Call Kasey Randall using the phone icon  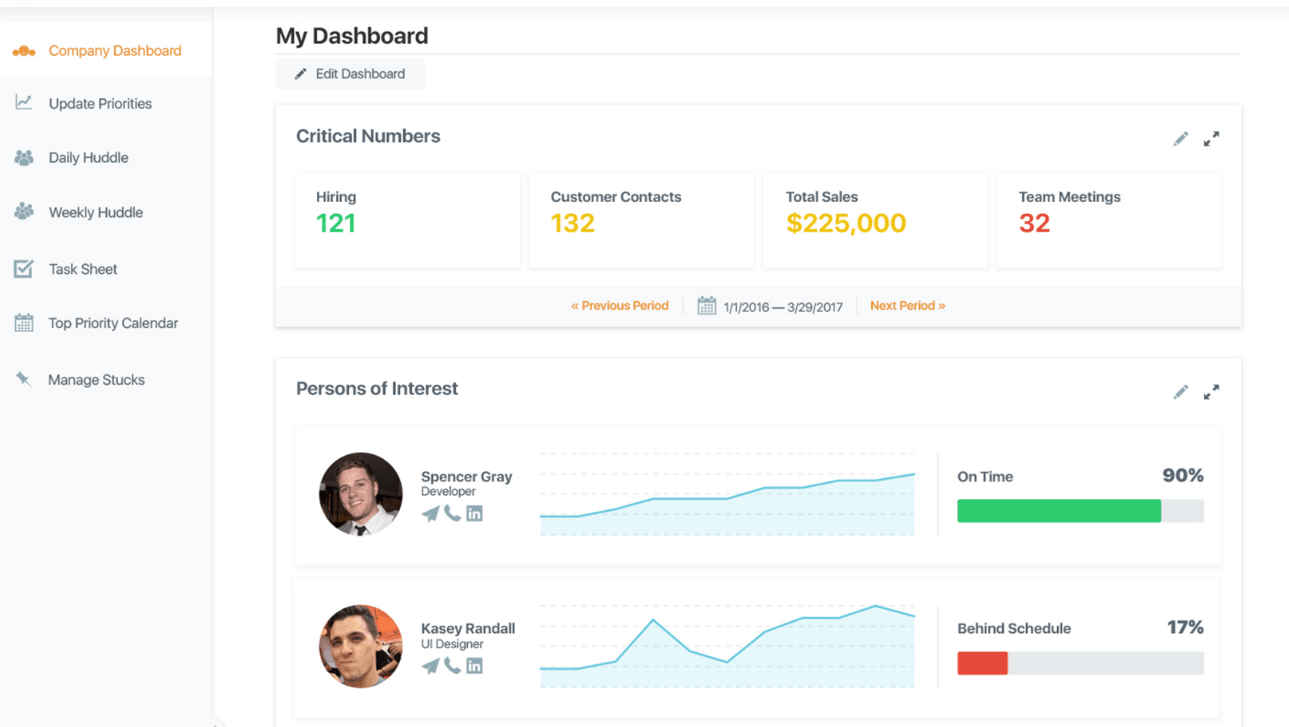(x=453, y=665)
